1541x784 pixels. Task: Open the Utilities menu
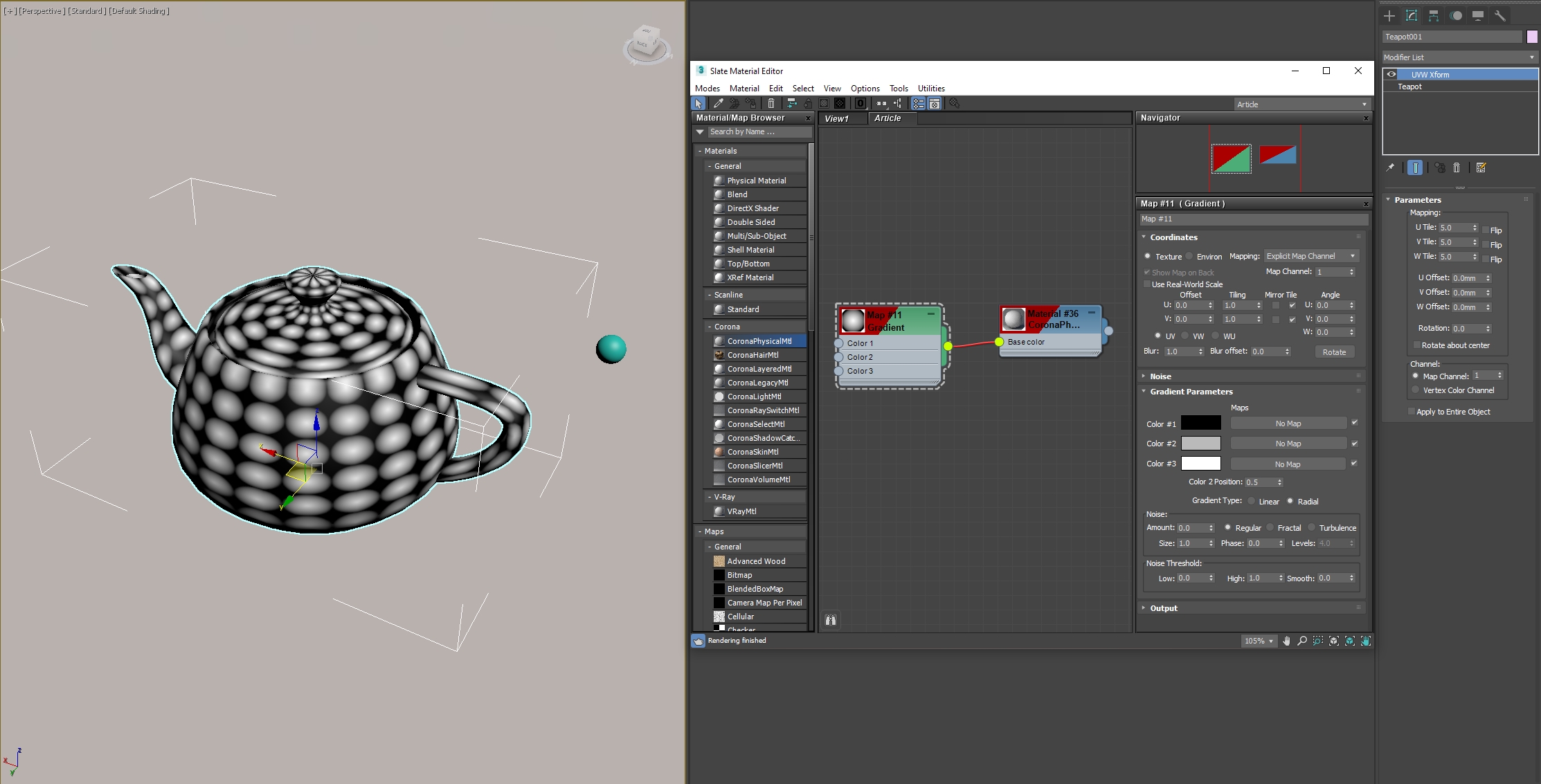[x=930, y=89]
